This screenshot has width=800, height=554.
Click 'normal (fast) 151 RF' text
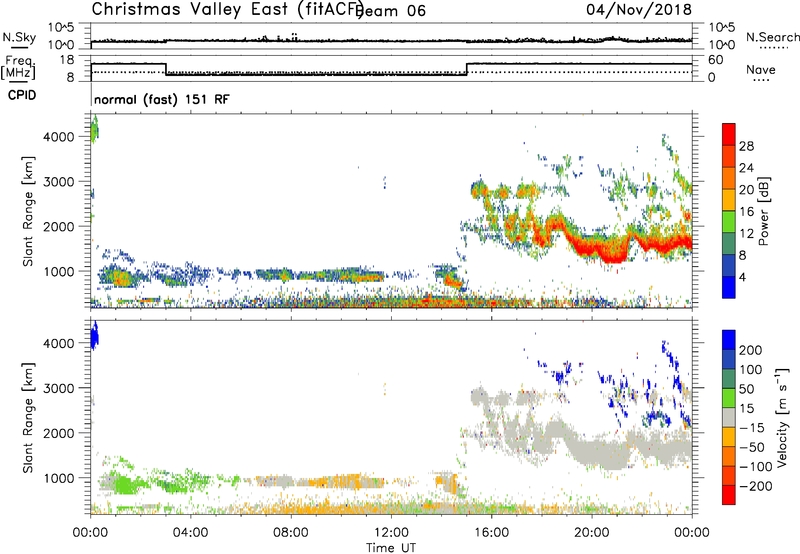point(162,99)
